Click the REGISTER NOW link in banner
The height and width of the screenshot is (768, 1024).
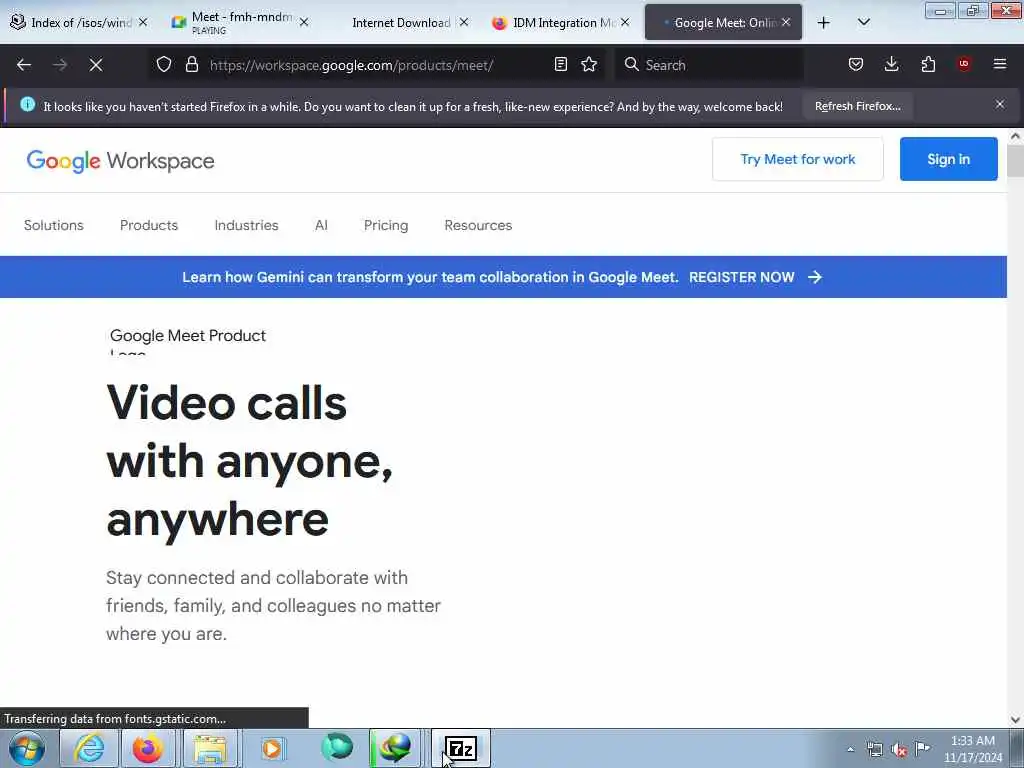(755, 277)
